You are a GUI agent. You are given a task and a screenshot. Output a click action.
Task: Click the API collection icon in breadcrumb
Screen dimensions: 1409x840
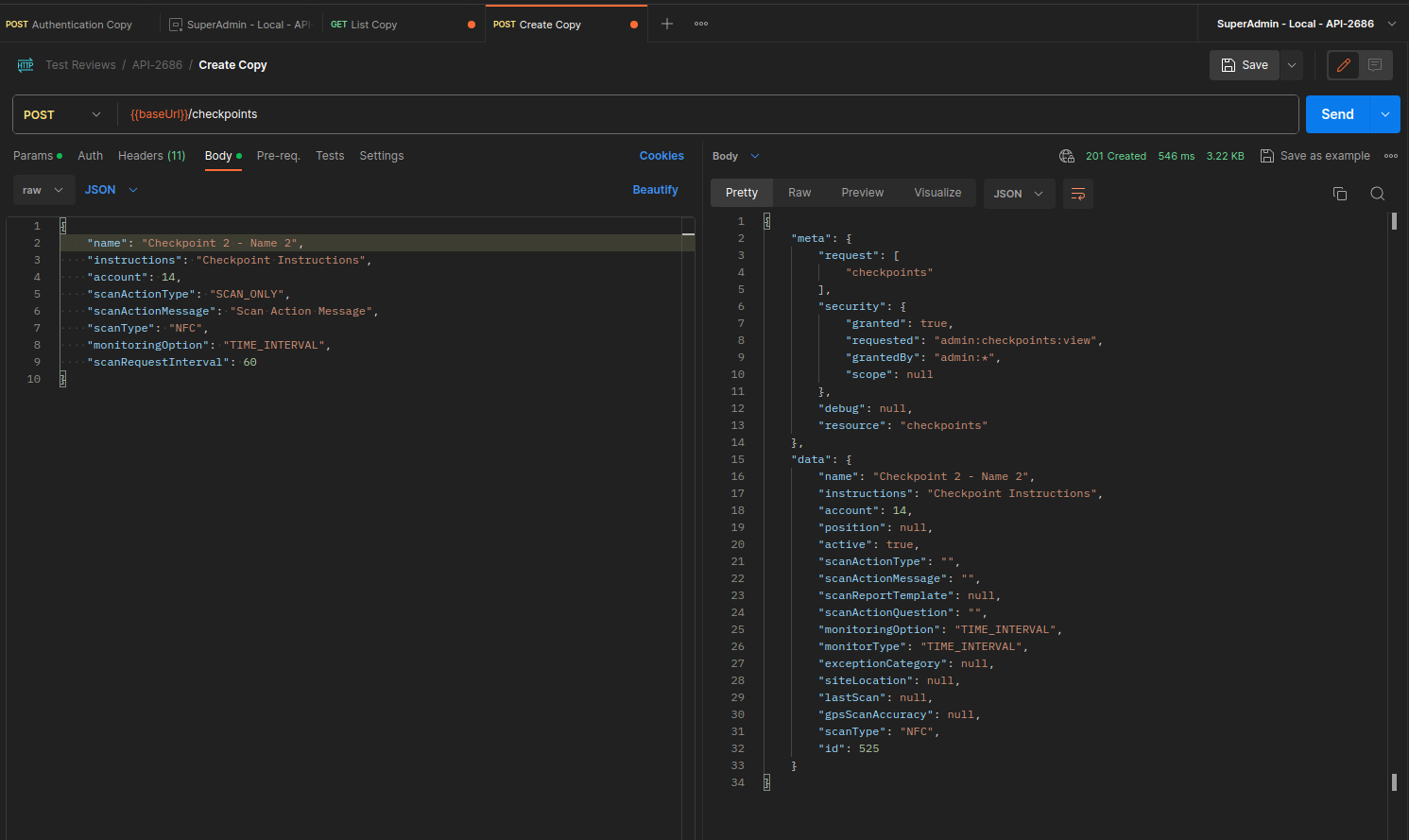[25, 64]
